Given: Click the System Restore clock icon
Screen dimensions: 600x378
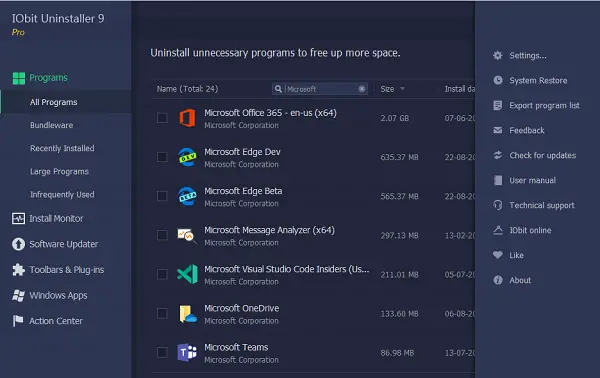Looking at the screenshot, I should pos(497,80).
